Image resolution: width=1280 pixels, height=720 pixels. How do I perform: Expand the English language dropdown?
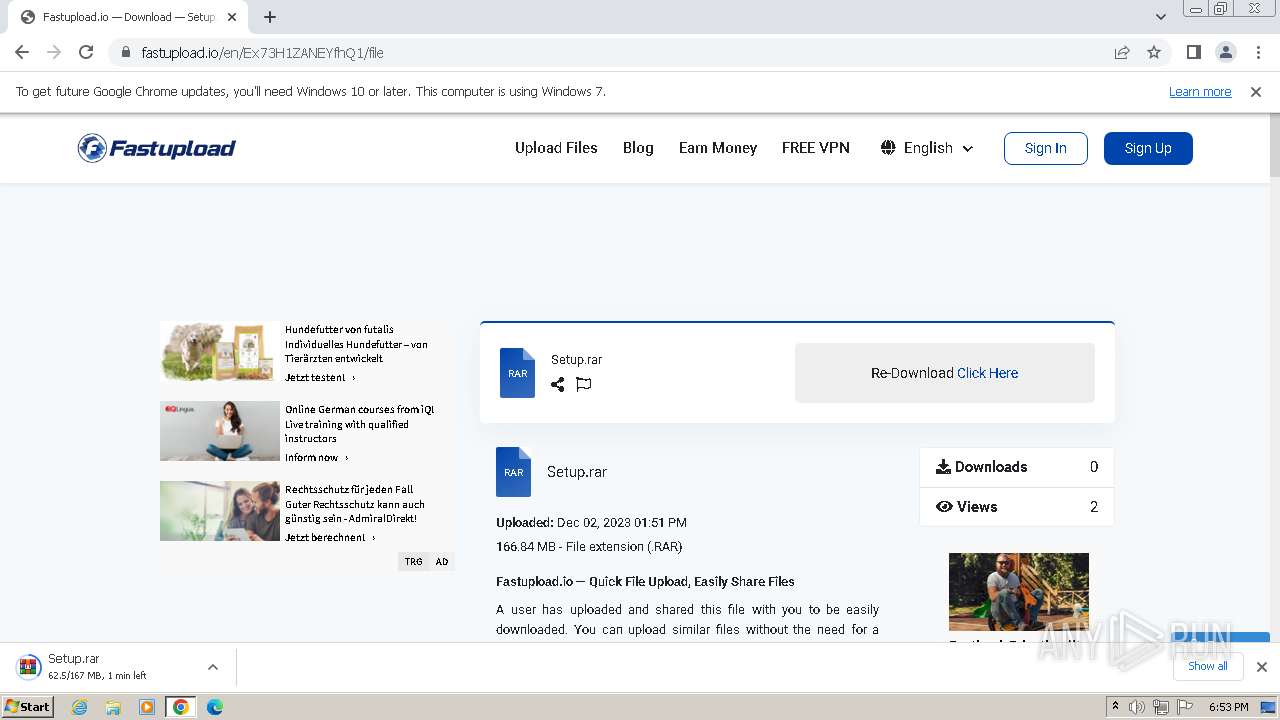click(x=927, y=148)
